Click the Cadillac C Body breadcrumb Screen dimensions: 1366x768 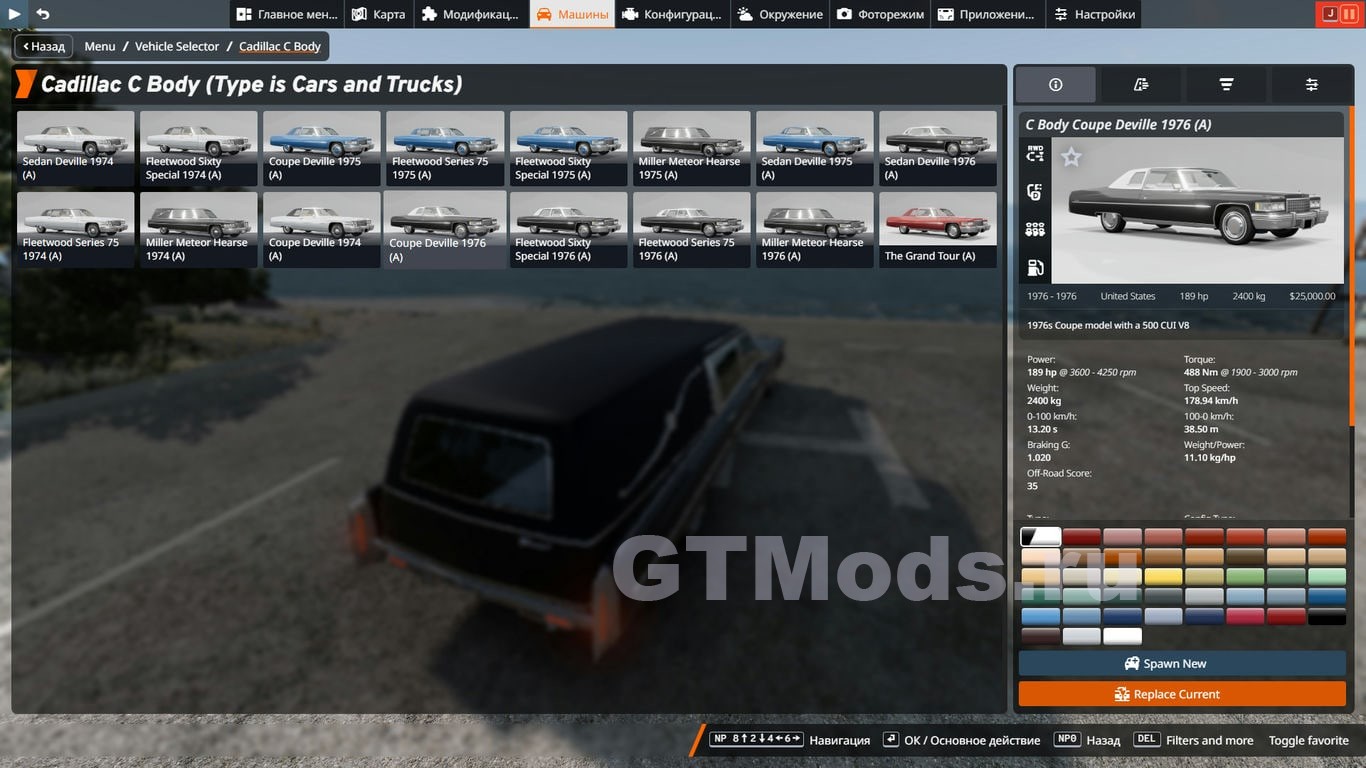(x=280, y=46)
